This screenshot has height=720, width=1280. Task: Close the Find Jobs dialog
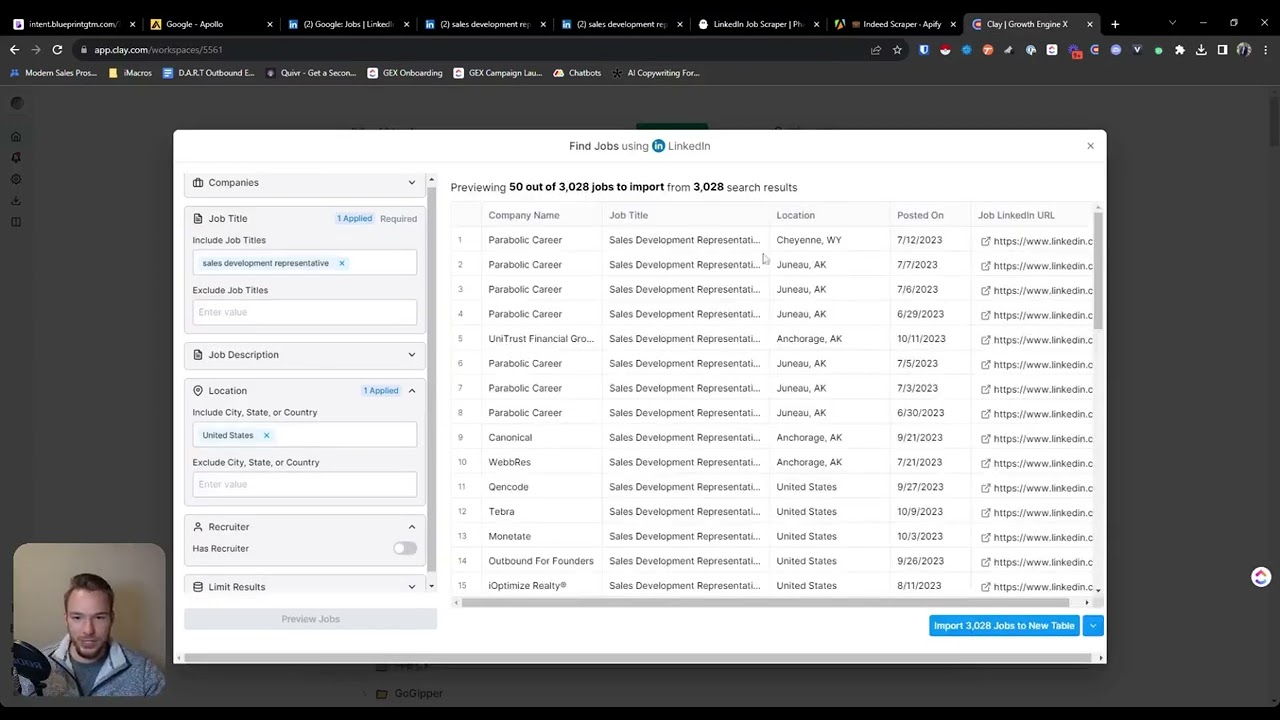pyautogui.click(x=1090, y=146)
